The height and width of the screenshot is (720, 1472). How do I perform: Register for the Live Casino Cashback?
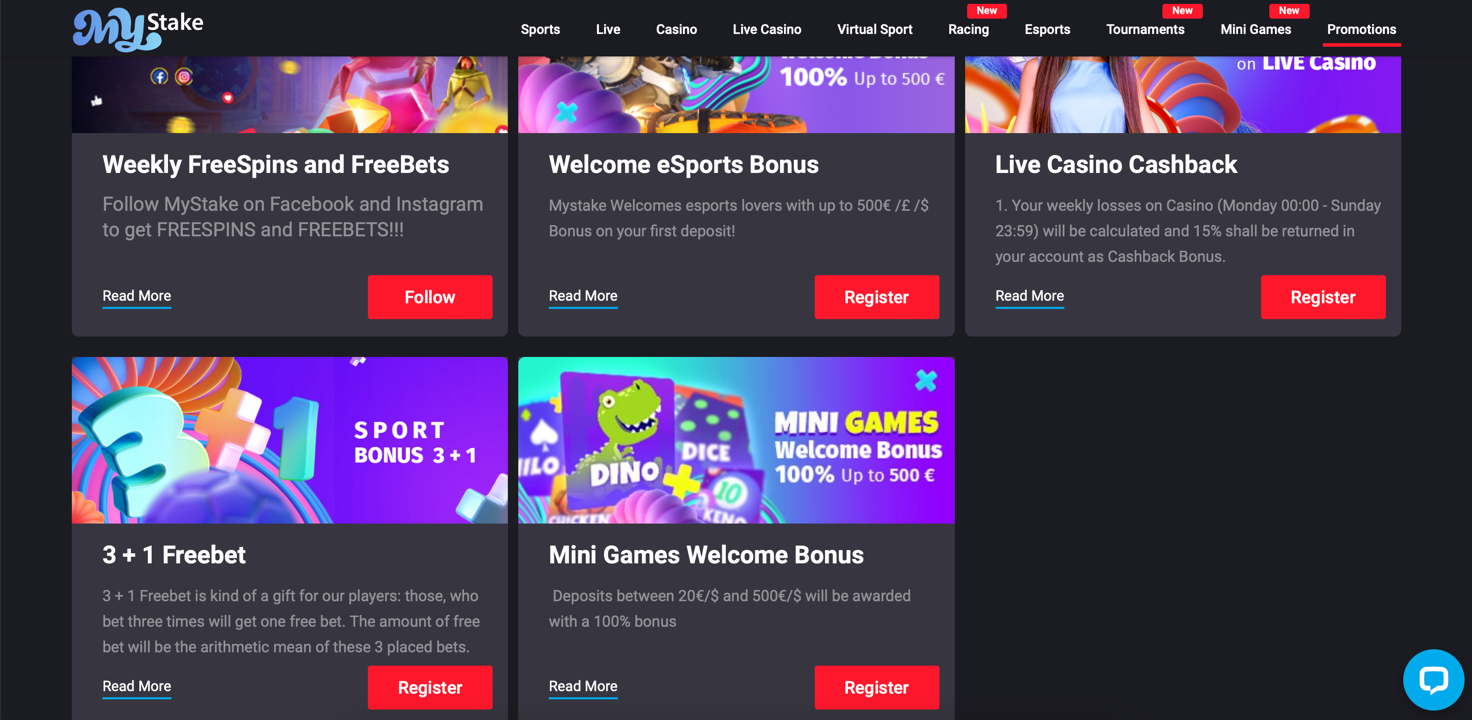coord(1323,297)
